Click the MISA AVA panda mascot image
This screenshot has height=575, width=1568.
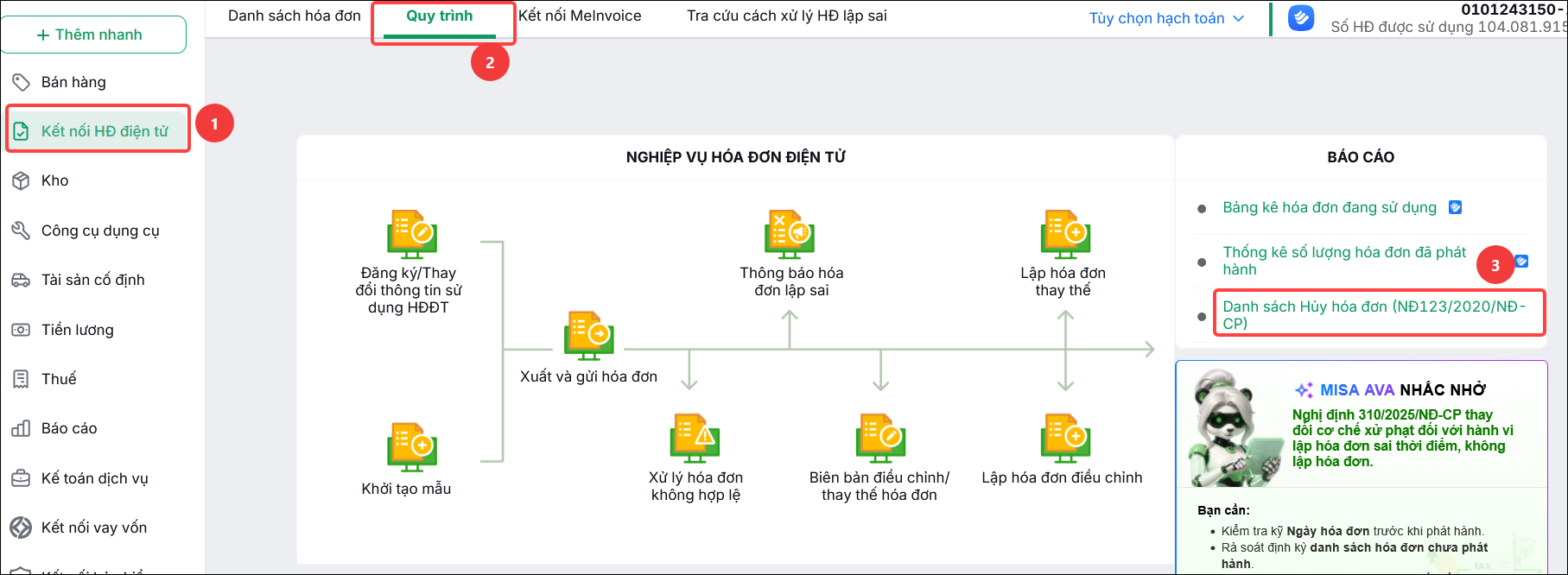(1235, 428)
